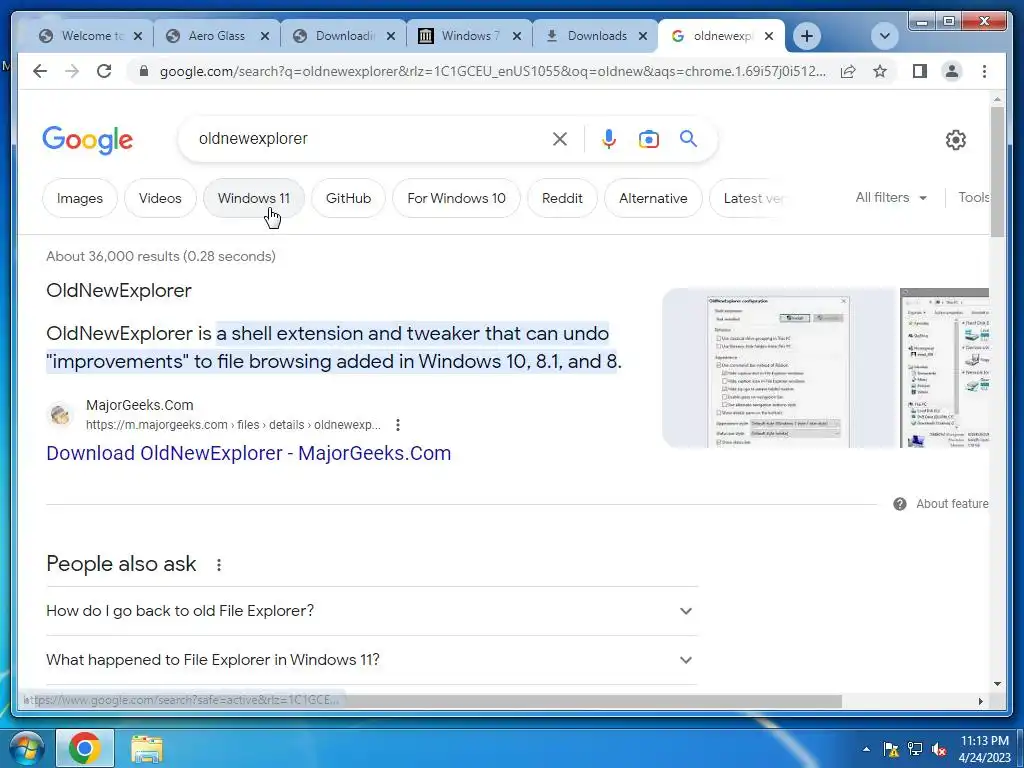Image resolution: width=1024 pixels, height=768 pixels.
Task: Share this page via the share icon
Action: [x=848, y=71]
